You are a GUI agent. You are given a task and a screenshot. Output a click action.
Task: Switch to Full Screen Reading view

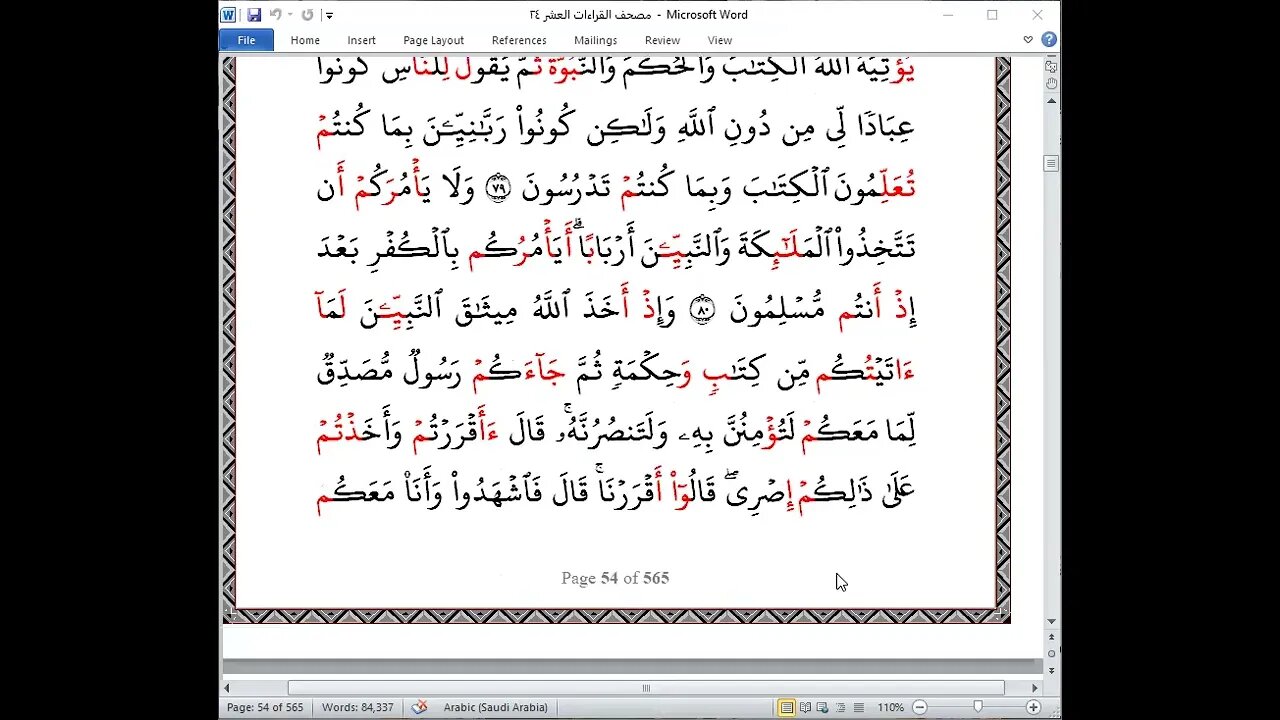coord(805,707)
